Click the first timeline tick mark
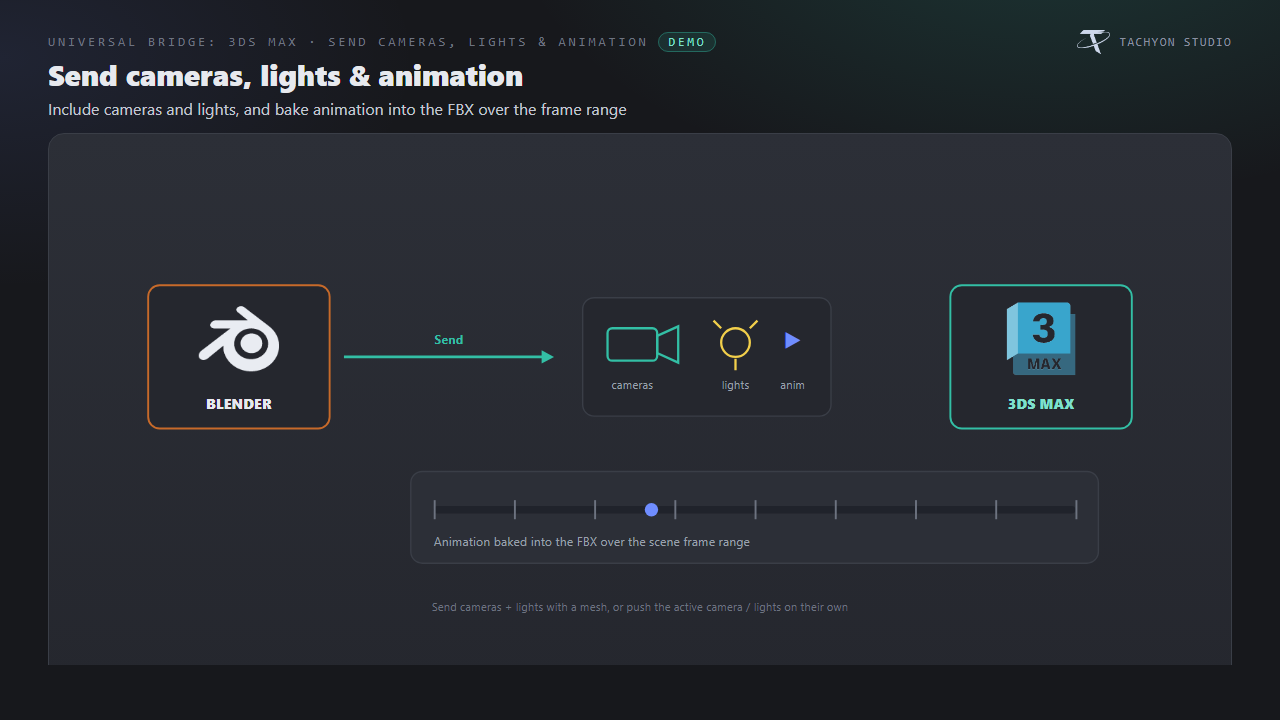The image size is (1280, 720). click(435, 510)
